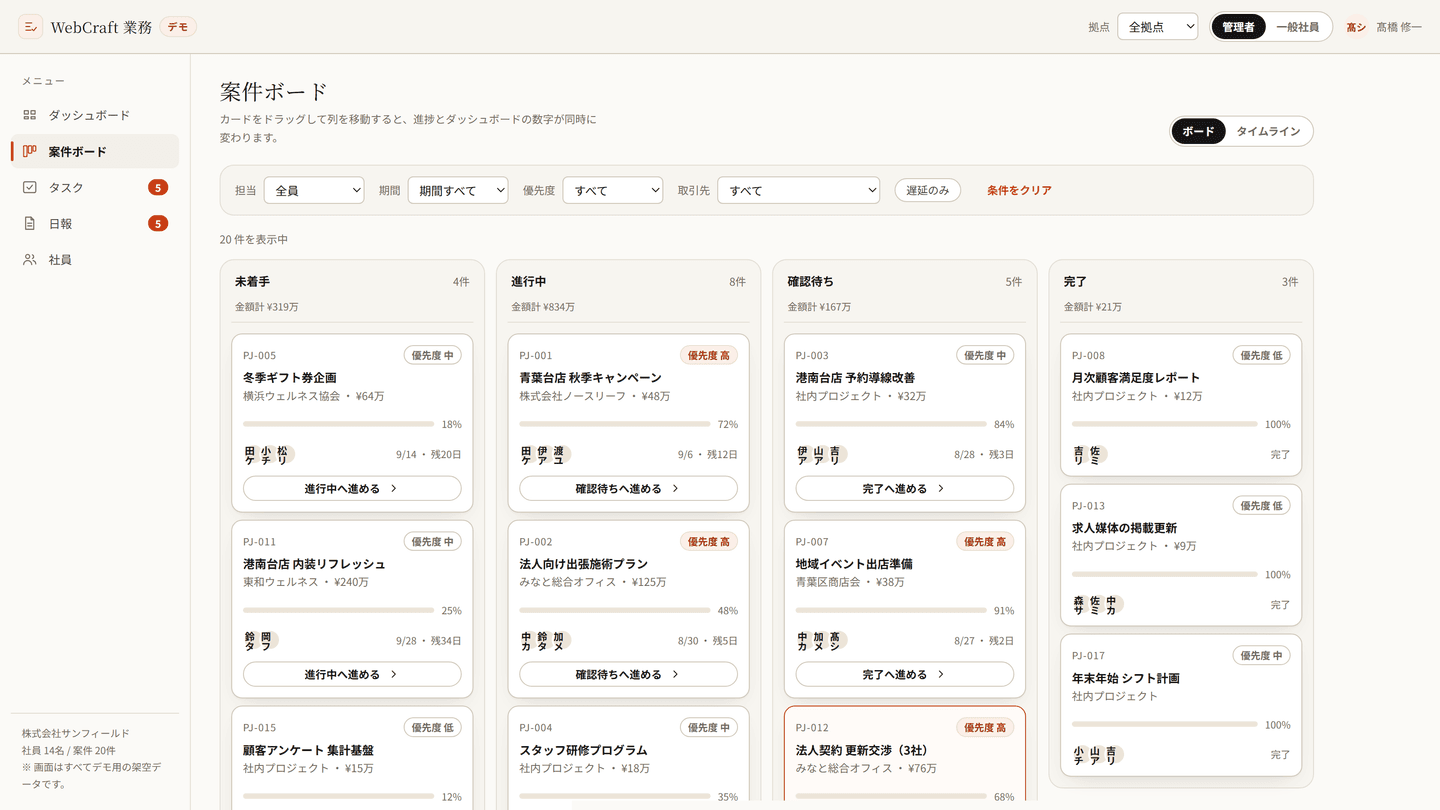
Task: Click 年末年始 シフト計画 card title
Action: click(1126, 678)
